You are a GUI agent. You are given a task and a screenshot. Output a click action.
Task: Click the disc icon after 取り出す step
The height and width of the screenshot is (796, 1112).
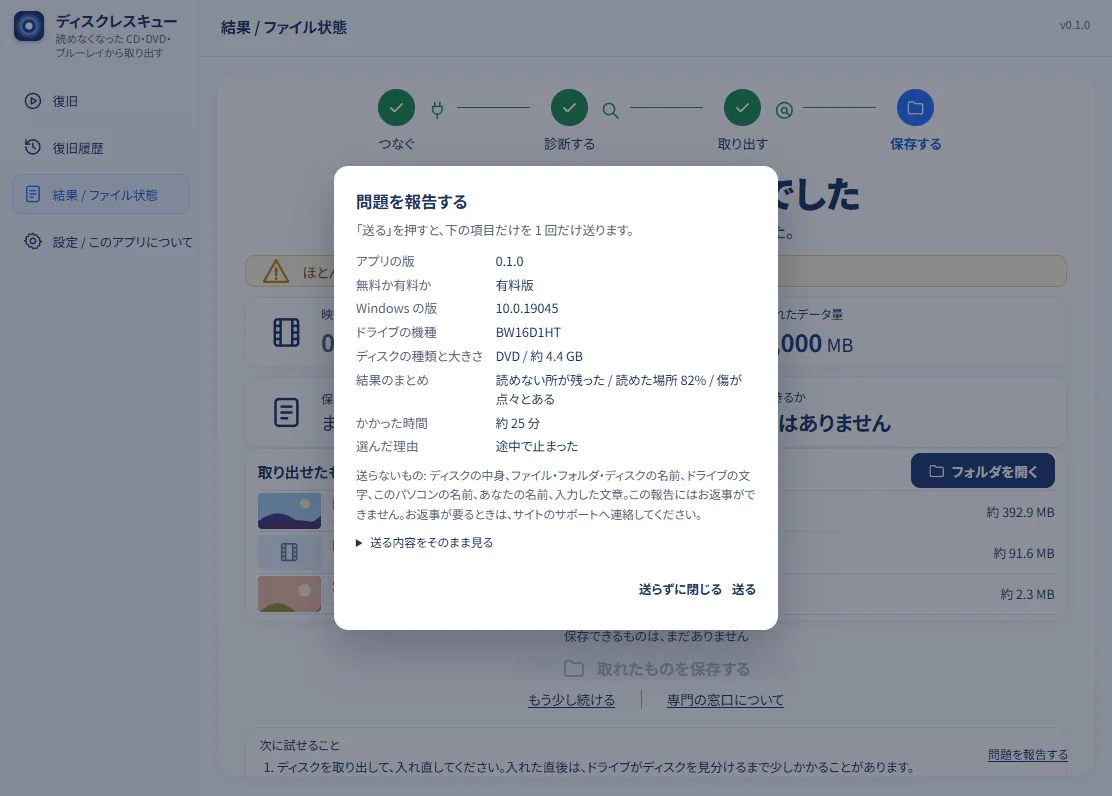[x=784, y=110]
